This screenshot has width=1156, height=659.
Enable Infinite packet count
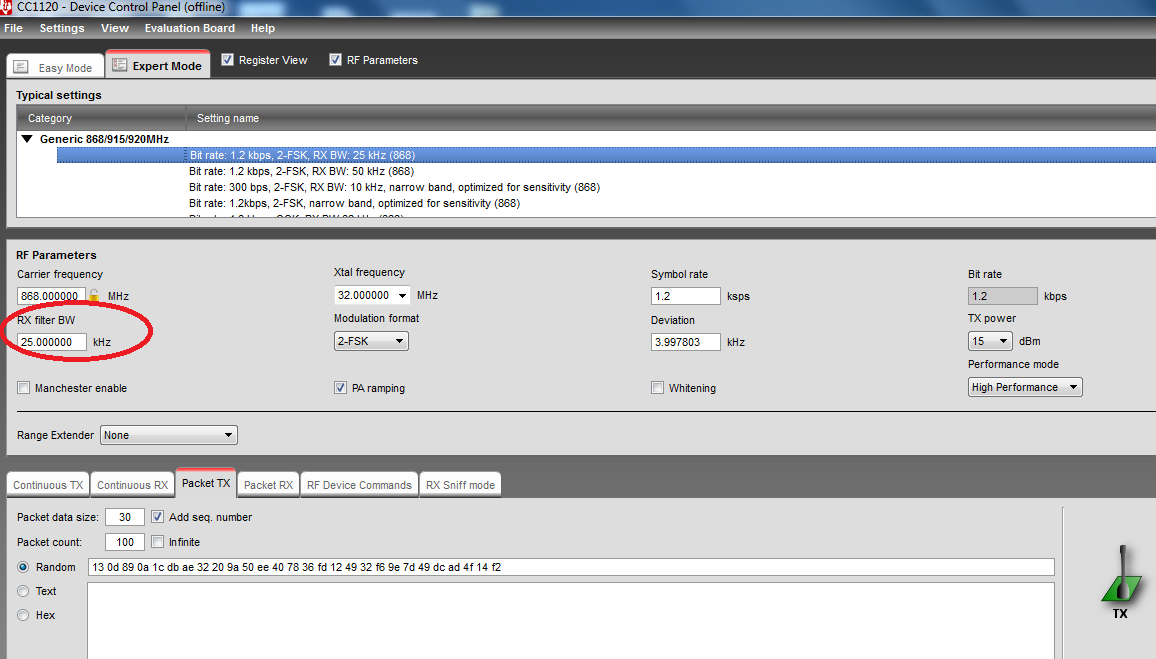(157, 542)
